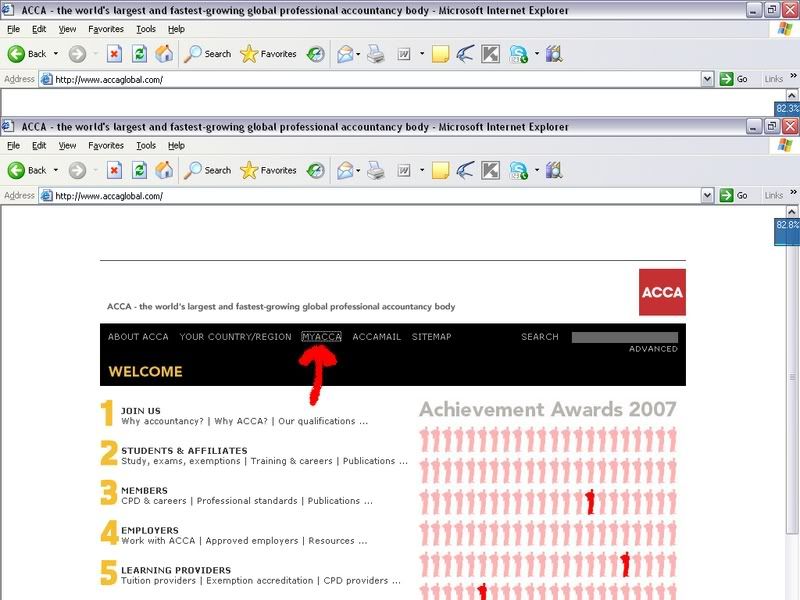This screenshot has height=600, width=800.
Task: Click Print icon in the front window toolbar
Action: pyautogui.click(x=376, y=170)
